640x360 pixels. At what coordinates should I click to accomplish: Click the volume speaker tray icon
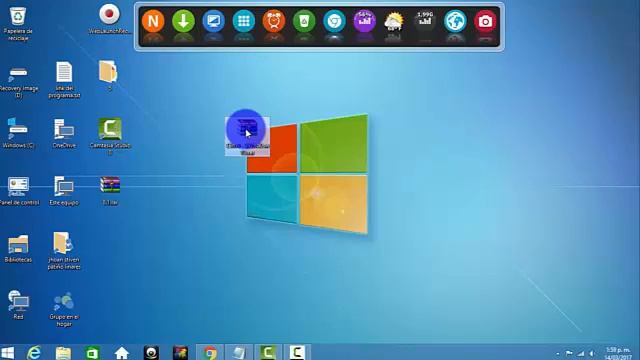point(591,353)
